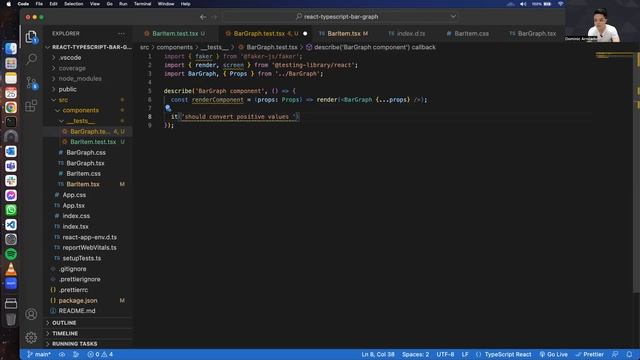Screen dimensions: 640x360
Task: Expand the RUNNING TASKS section
Action: pyautogui.click(x=74, y=344)
